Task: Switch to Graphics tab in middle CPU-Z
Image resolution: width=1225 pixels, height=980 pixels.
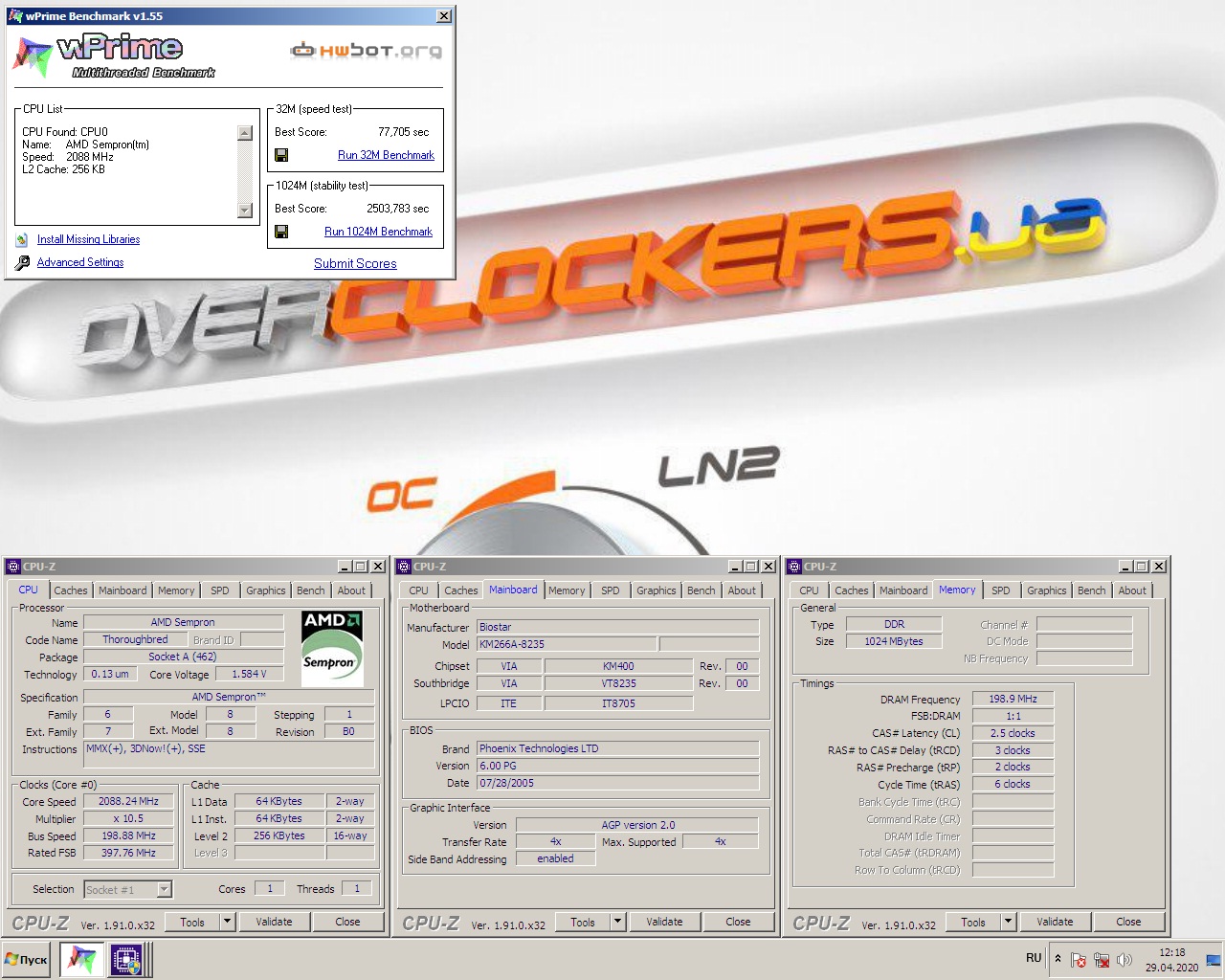Action: [657, 590]
